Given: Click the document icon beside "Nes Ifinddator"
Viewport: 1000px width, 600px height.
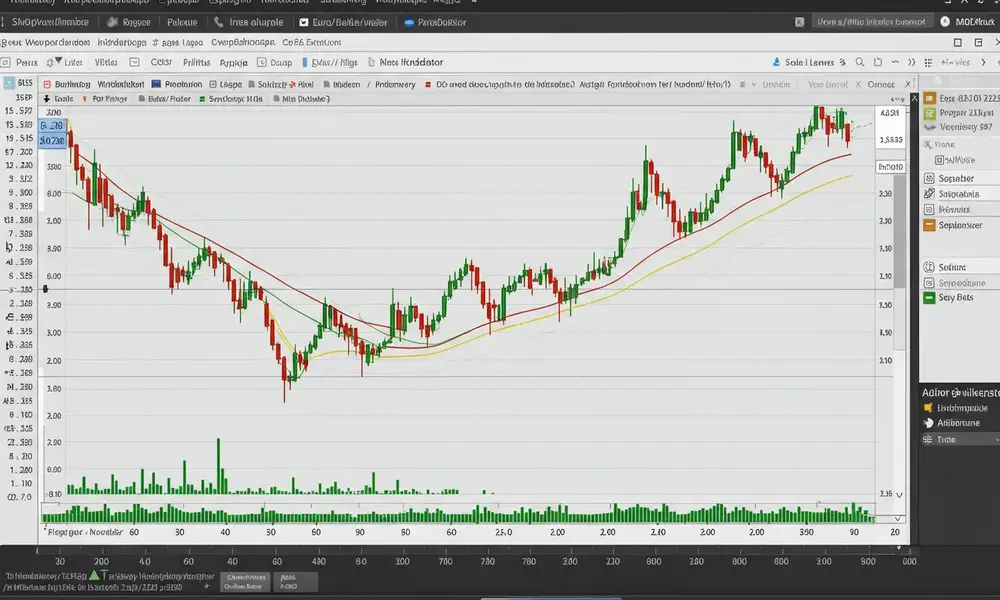Looking at the screenshot, I should pyautogui.click(x=372, y=62).
